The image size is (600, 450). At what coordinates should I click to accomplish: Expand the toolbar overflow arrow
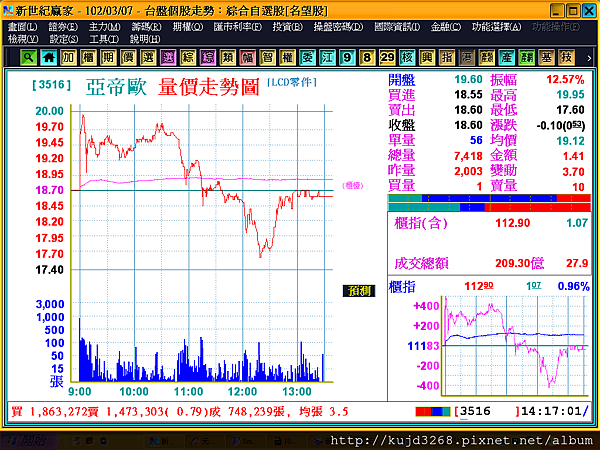589,59
